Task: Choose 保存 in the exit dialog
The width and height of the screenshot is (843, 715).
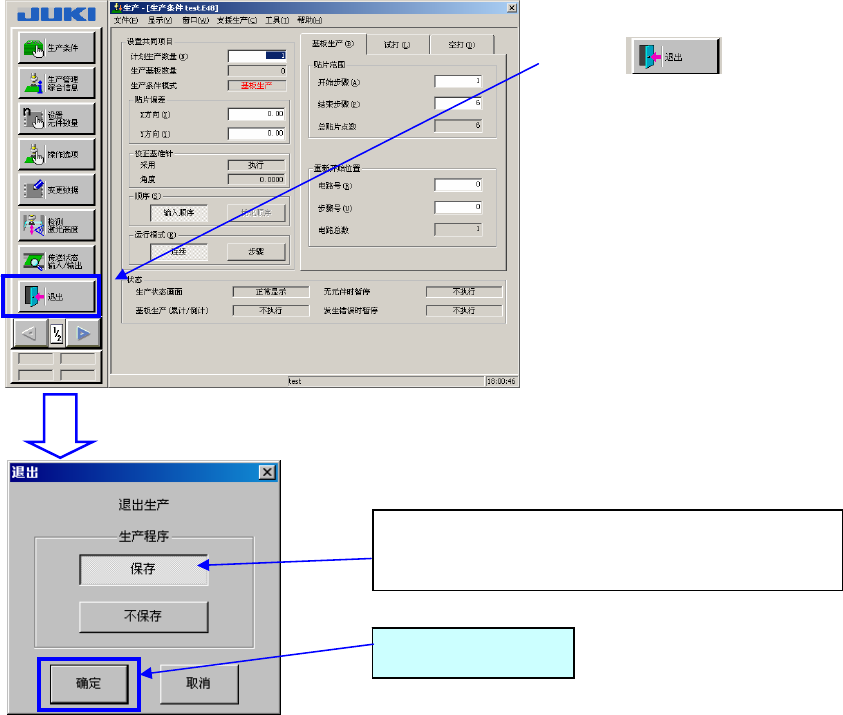Action: pos(144,569)
